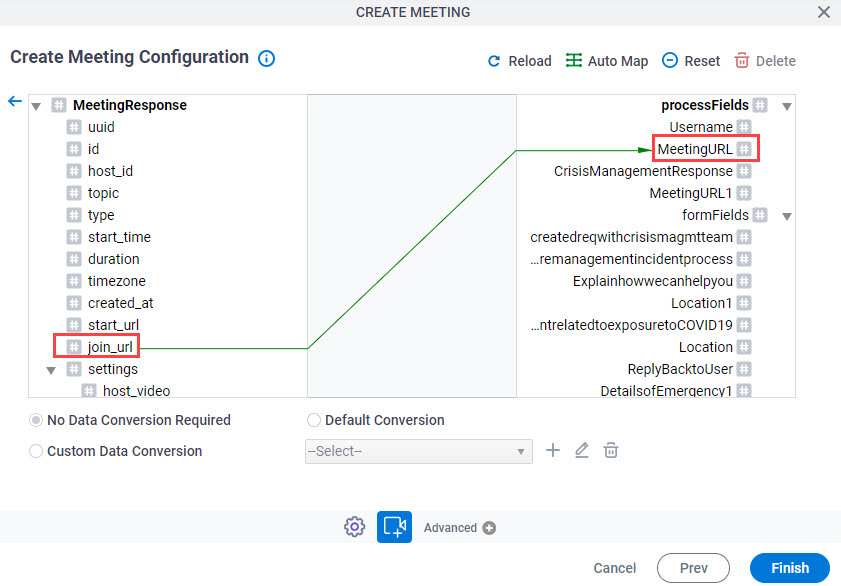
Task: Go back using the blue left arrow
Action: 15,101
